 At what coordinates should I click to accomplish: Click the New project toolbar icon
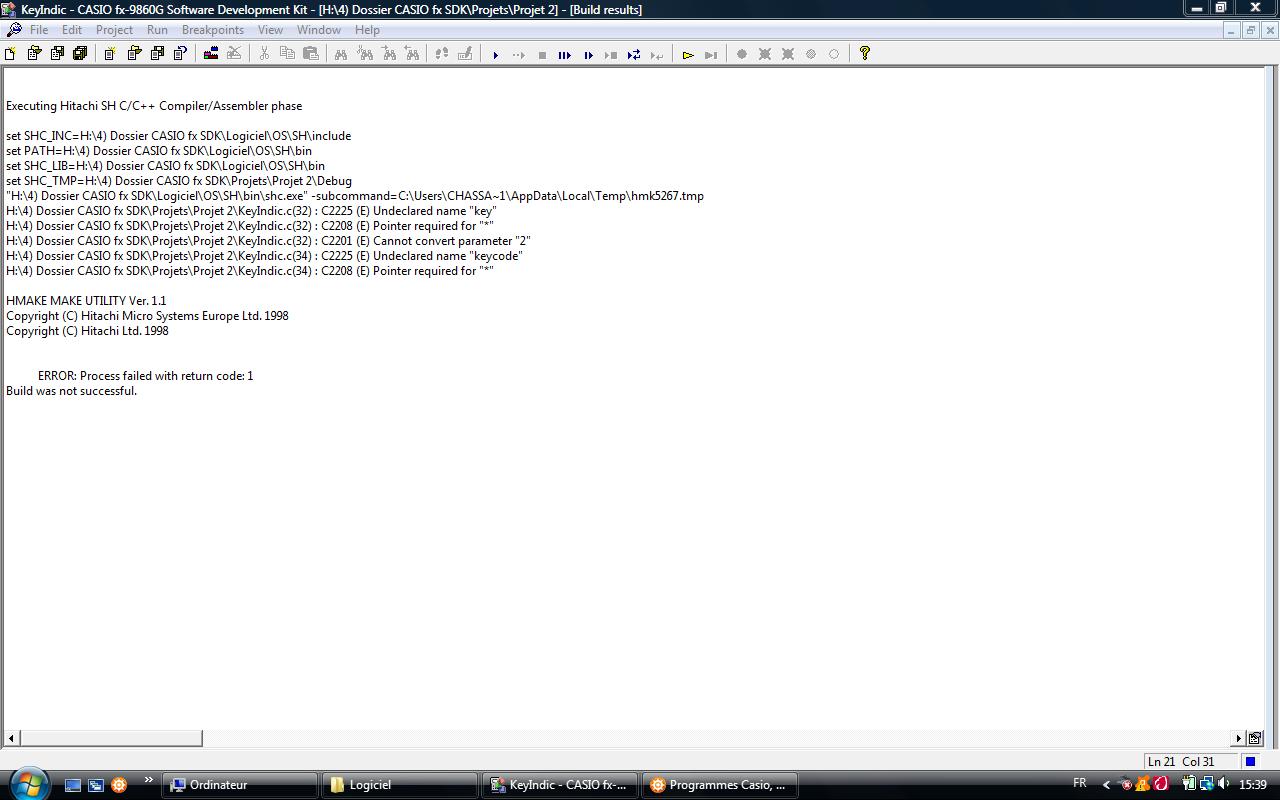pos(11,54)
